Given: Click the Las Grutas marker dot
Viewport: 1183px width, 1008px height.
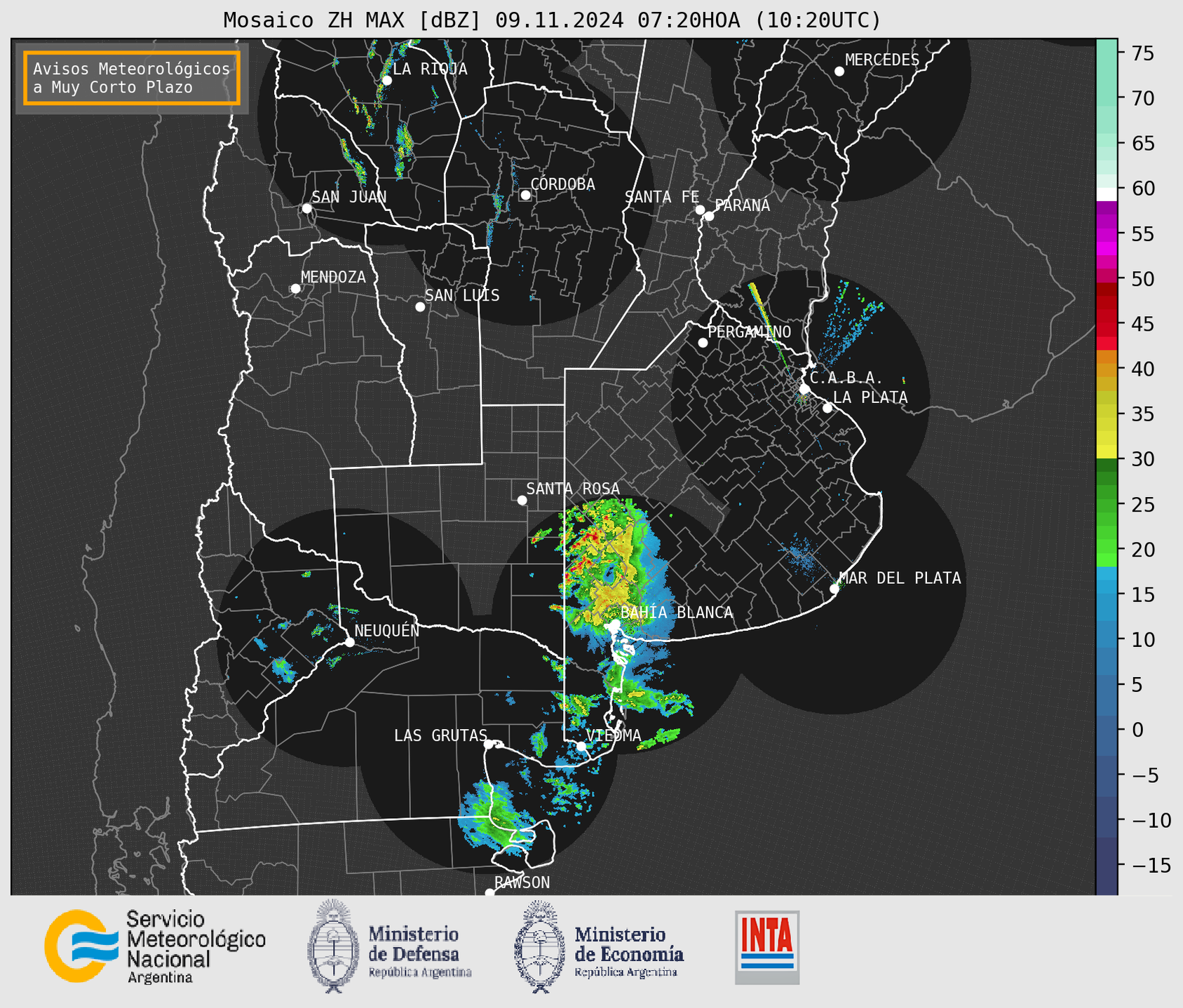Looking at the screenshot, I should click(489, 744).
